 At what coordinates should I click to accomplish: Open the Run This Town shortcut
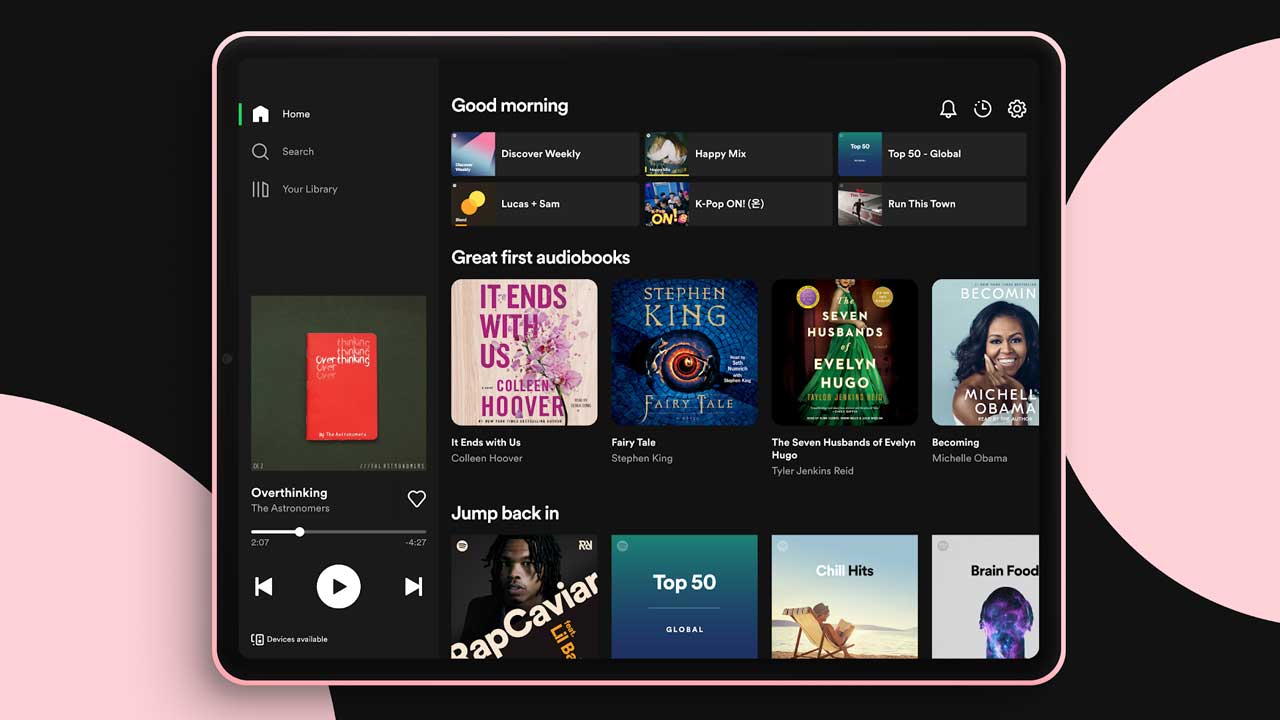pos(932,204)
